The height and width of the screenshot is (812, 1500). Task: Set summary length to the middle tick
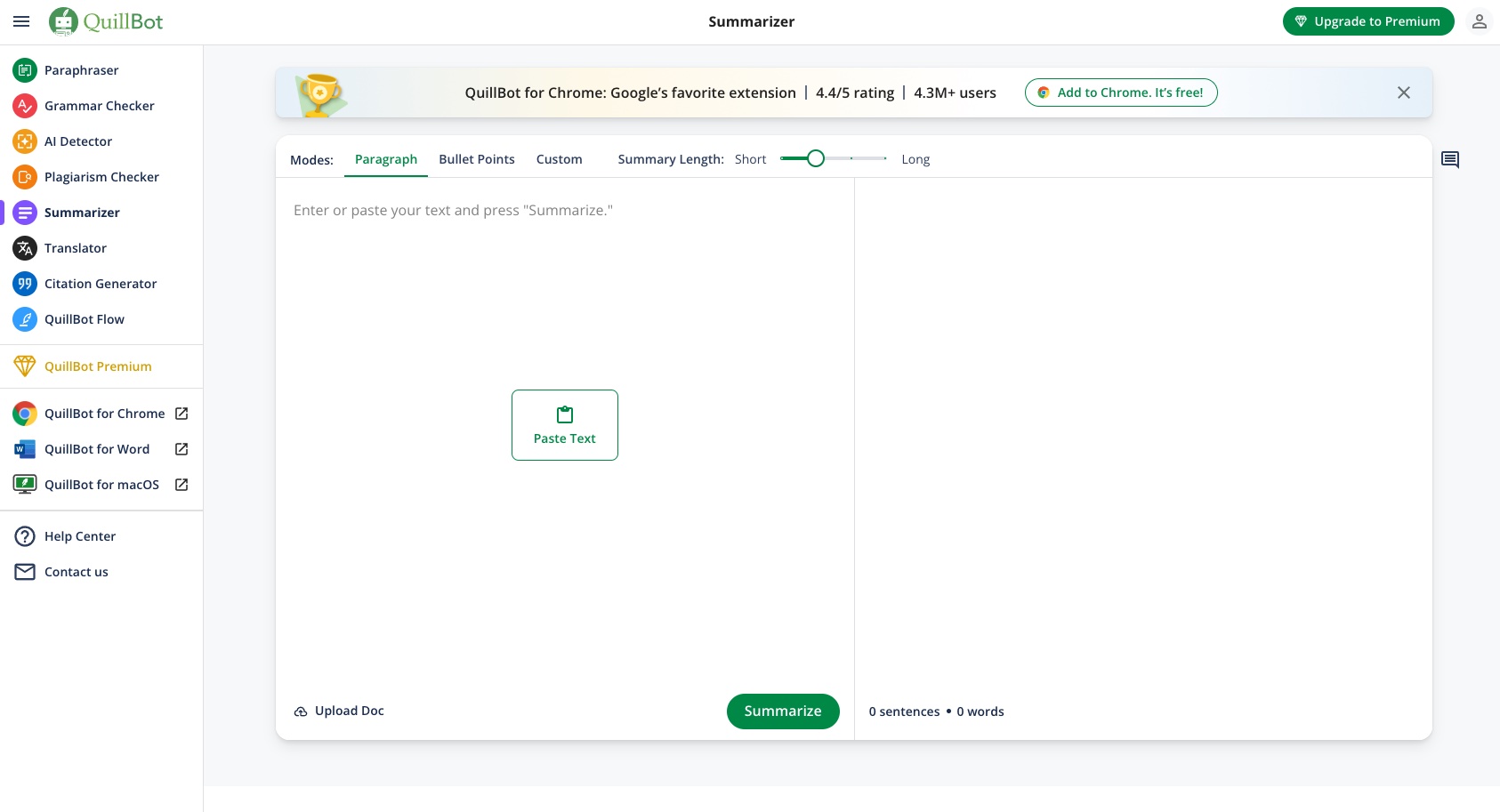[x=851, y=158]
